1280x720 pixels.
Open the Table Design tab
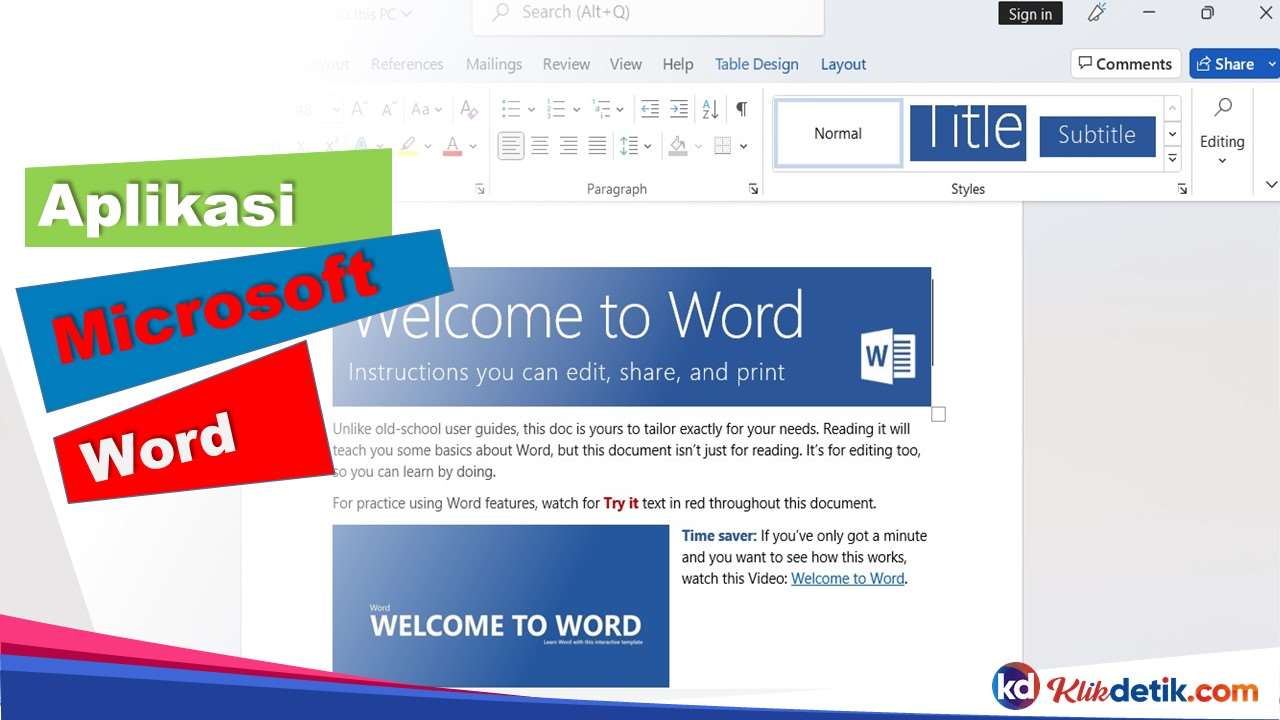click(757, 64)
